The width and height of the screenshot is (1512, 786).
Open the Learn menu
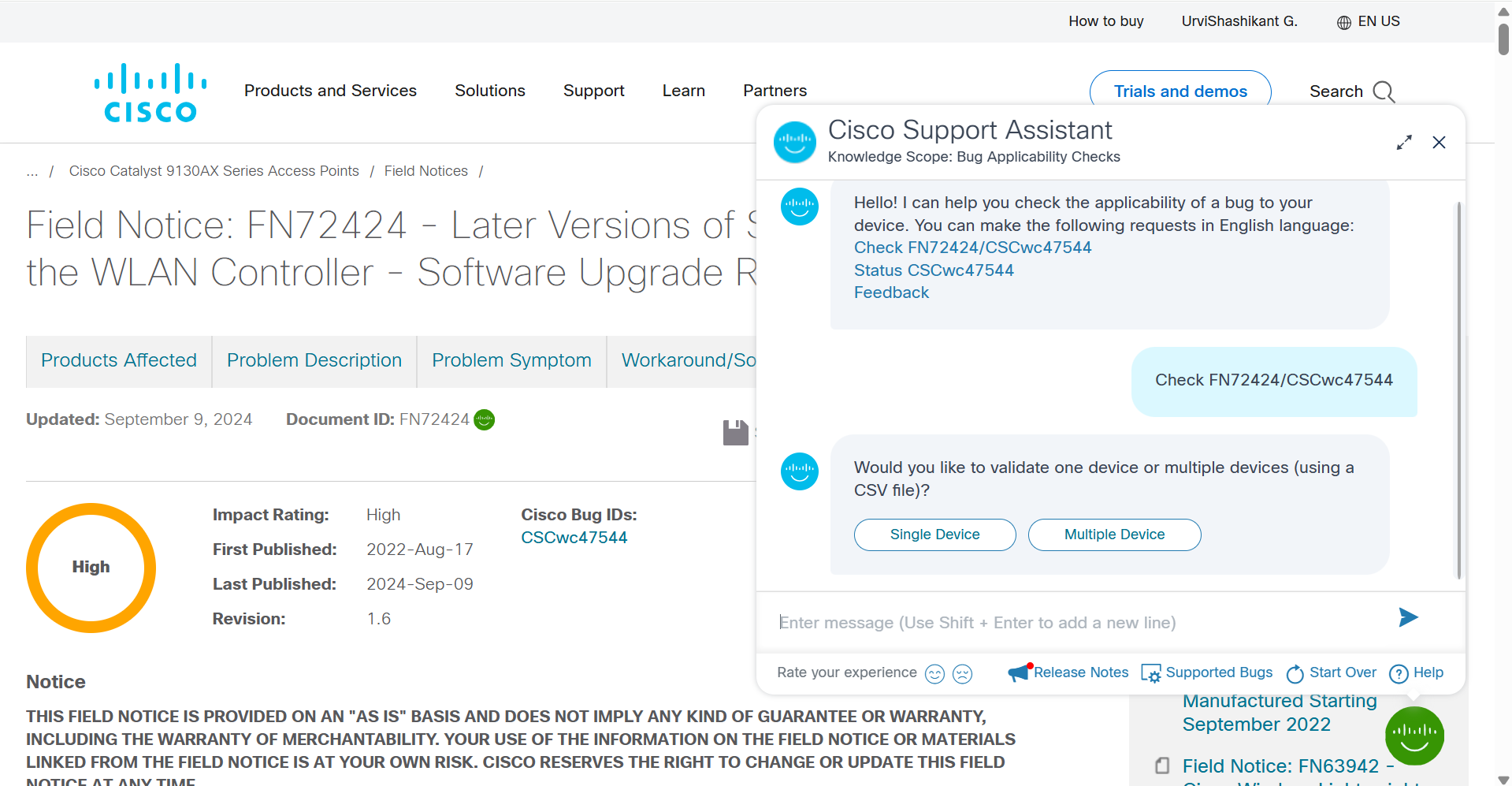(684, 91)
